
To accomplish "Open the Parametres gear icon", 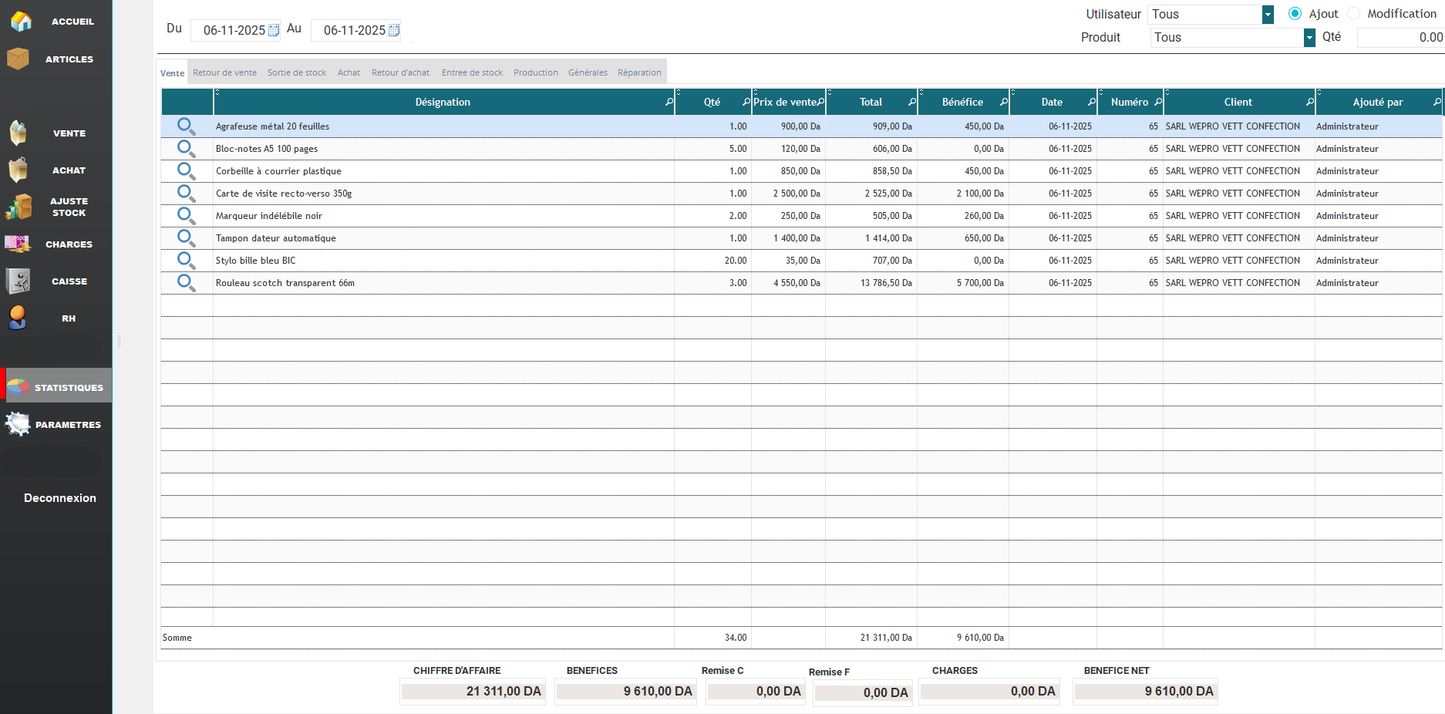I will coord(18,424).
